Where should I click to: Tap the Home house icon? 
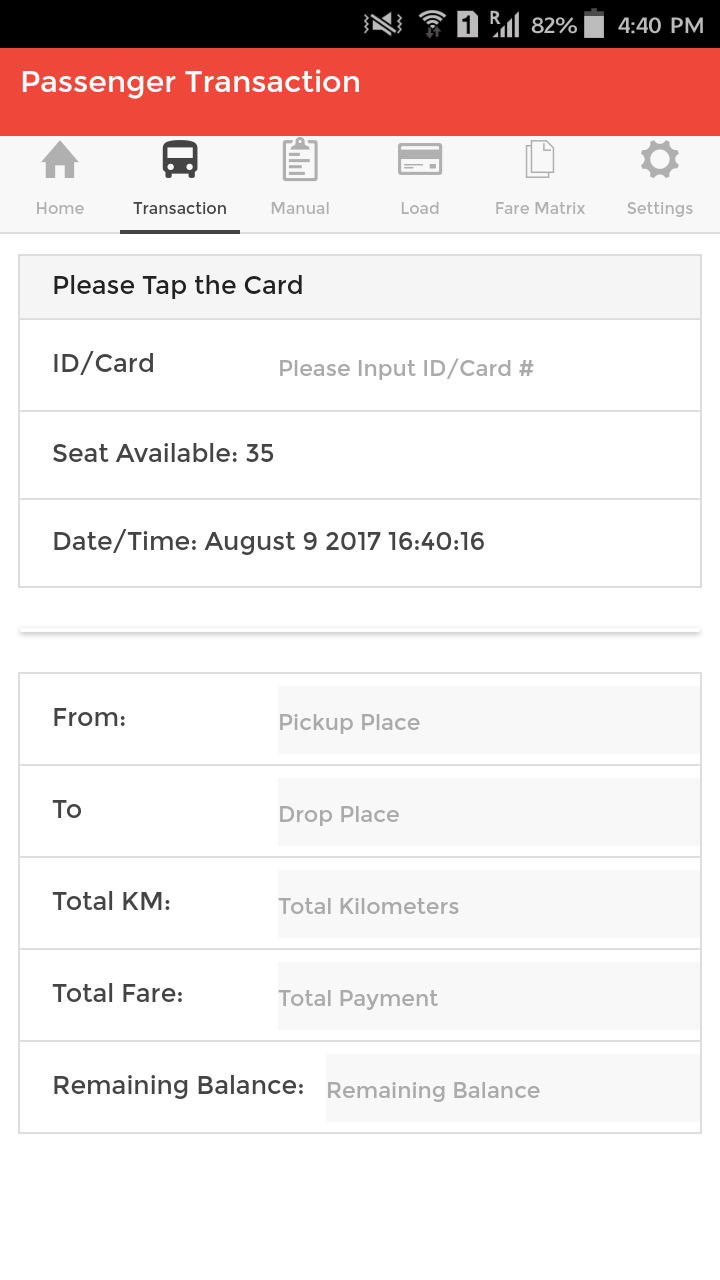[x=60, y=160]
